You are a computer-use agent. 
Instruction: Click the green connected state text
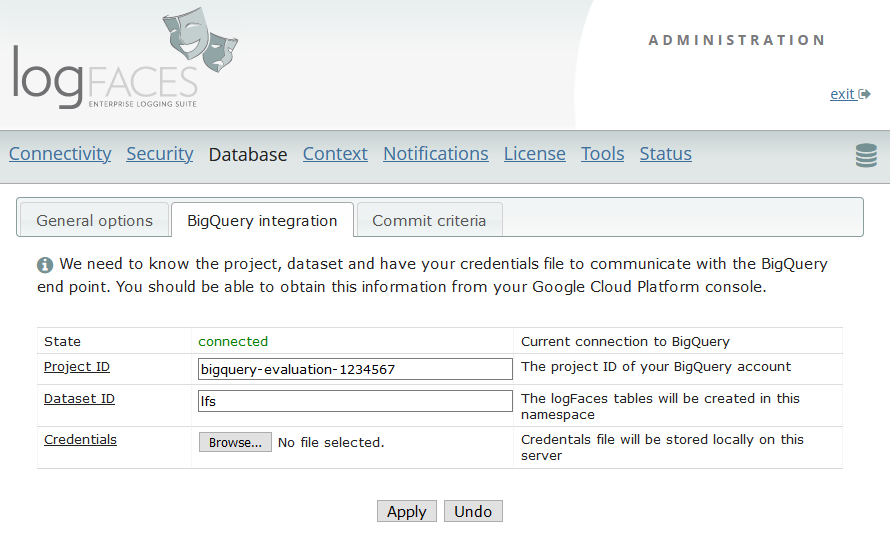click(x=233, y=341)
